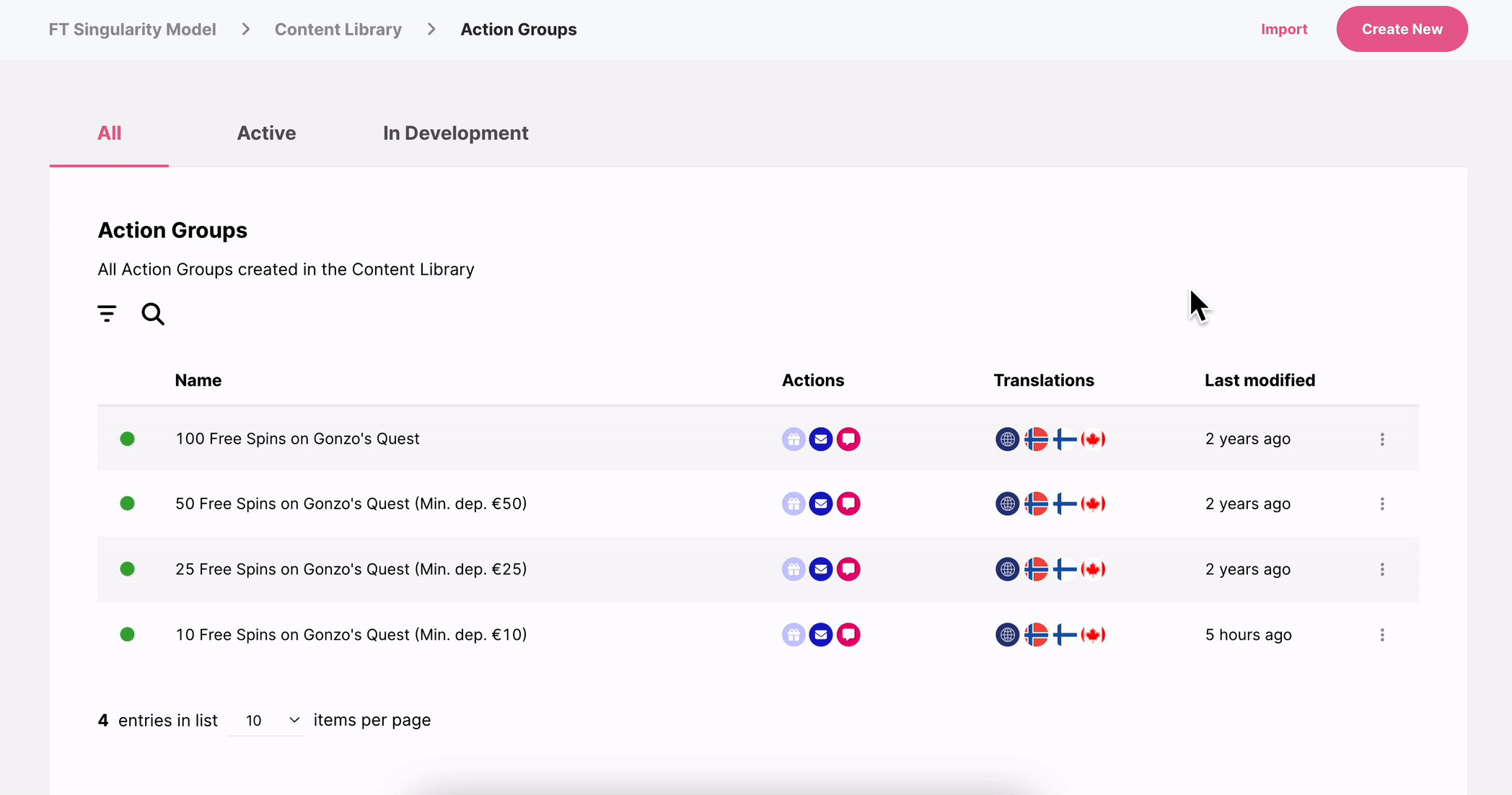The height and width of the screenshot is (795, 1512).
Task: Click email action icon for 50 Free Spins
Action: (x=821, y=504)
